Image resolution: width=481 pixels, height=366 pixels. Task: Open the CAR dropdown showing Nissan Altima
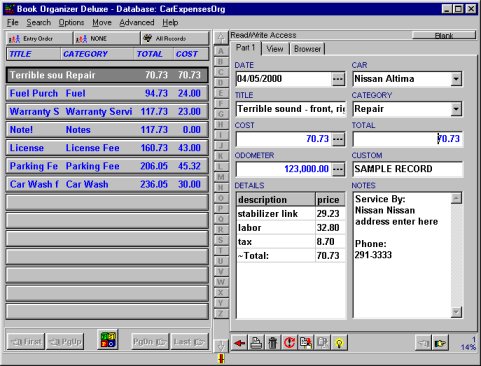456,79
